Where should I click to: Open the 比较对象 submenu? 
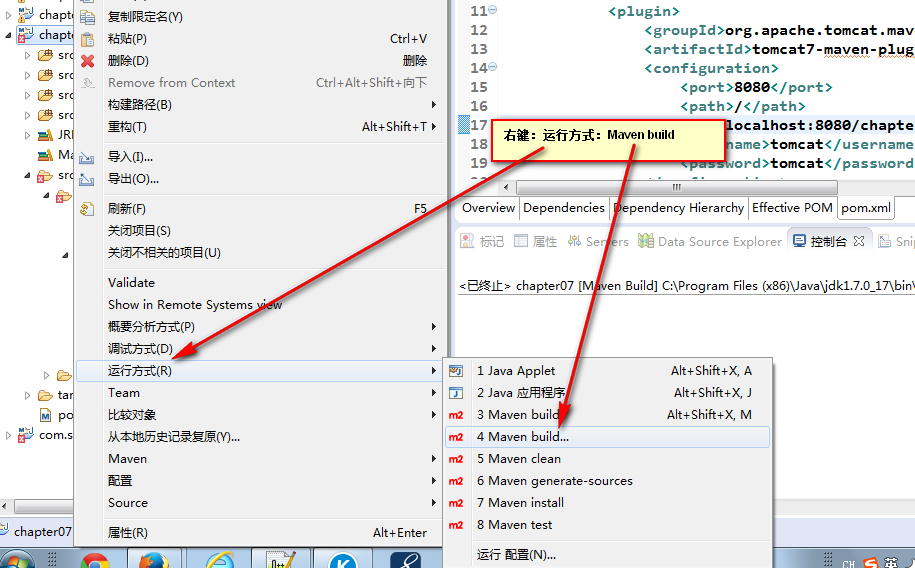pos(260,415)
